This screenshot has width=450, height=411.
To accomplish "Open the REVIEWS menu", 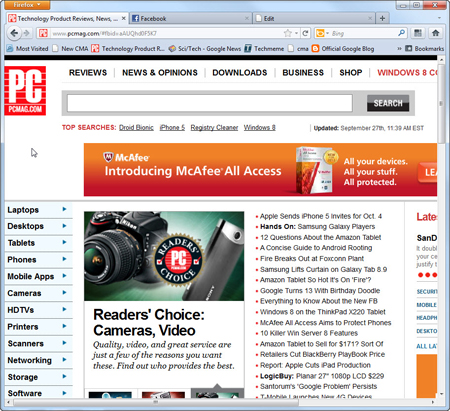I will pyautogui.click(x=88, y=72).
